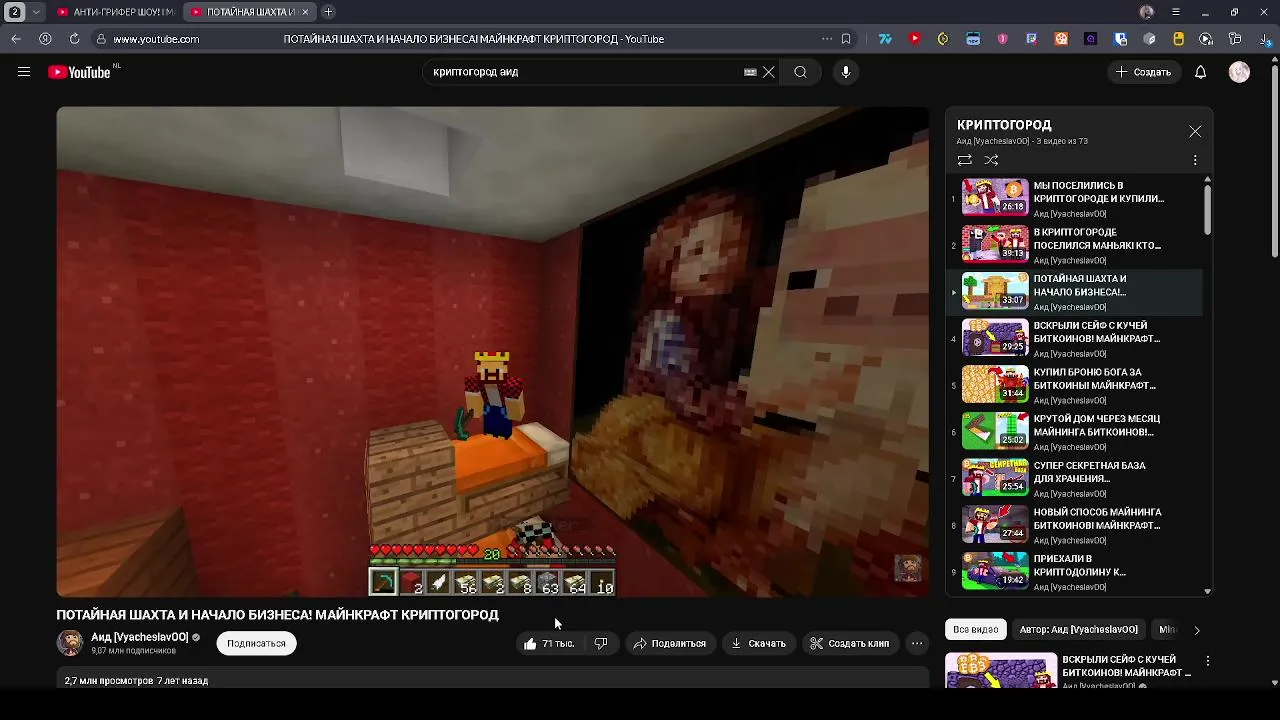Viewport: 1280px width, 720px height.
Task: Click the КРИПТОГОРОД playlist title
Action: 1004,125
